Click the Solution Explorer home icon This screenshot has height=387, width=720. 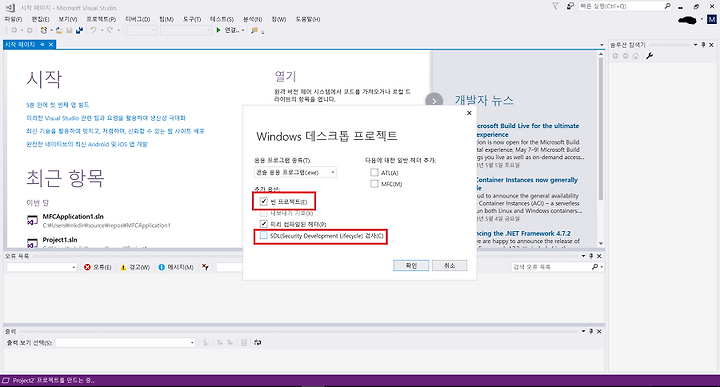636,56
